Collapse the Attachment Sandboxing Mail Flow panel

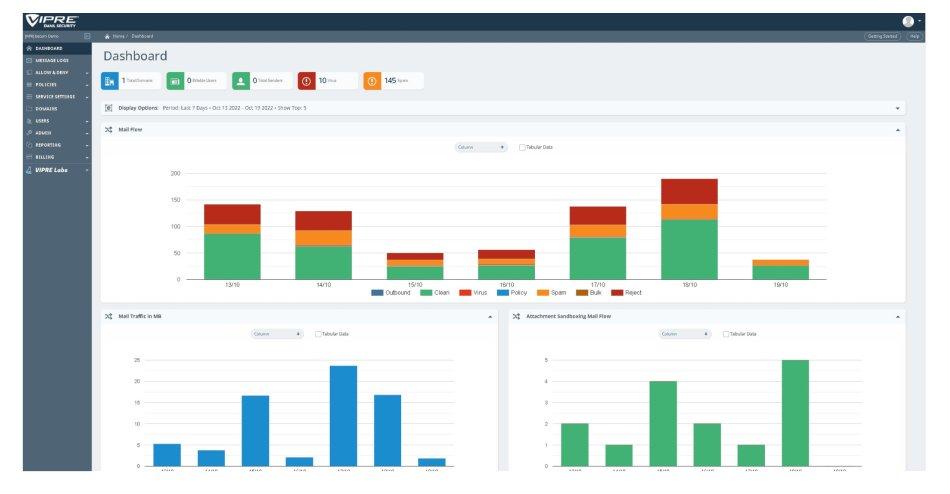[897, 316]
